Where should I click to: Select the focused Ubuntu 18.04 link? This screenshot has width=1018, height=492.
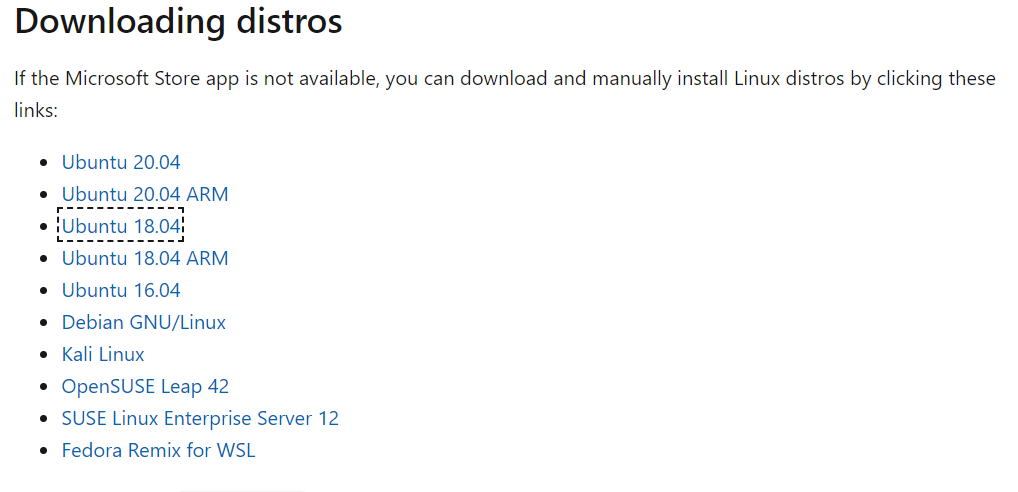(x=120, y=226)
